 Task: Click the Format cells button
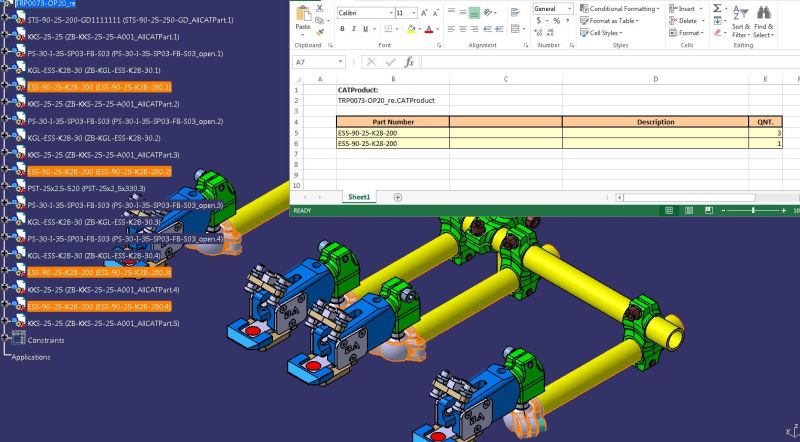[687, 33]
